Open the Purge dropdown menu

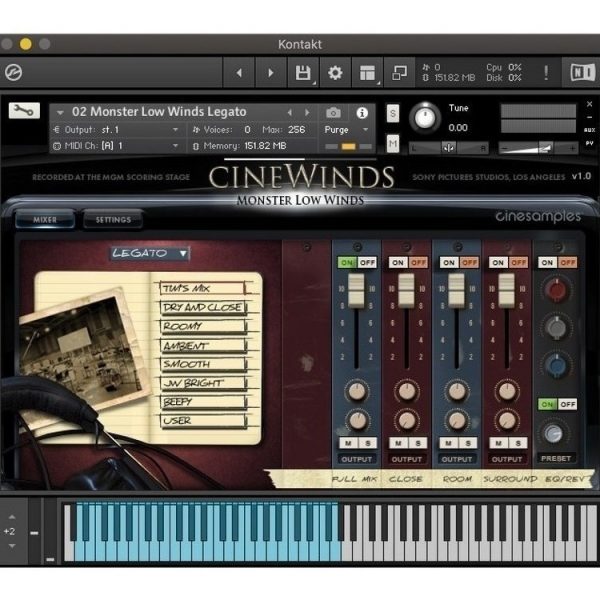(346, 130)
